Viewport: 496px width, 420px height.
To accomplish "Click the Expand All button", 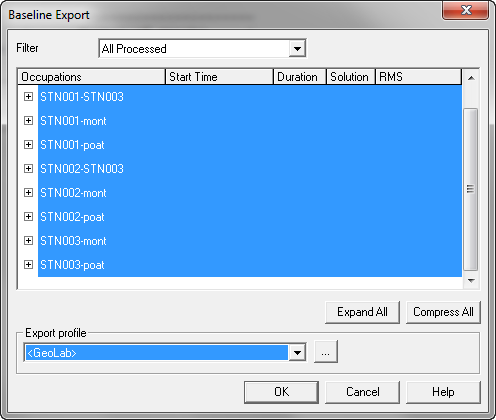I will (362, 312).
